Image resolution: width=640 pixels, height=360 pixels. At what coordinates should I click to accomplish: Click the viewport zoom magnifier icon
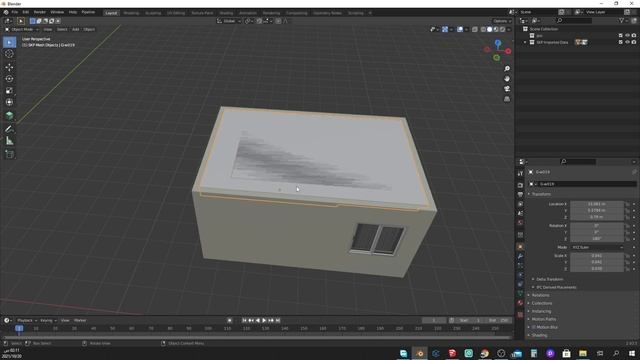tap(507, 69)
